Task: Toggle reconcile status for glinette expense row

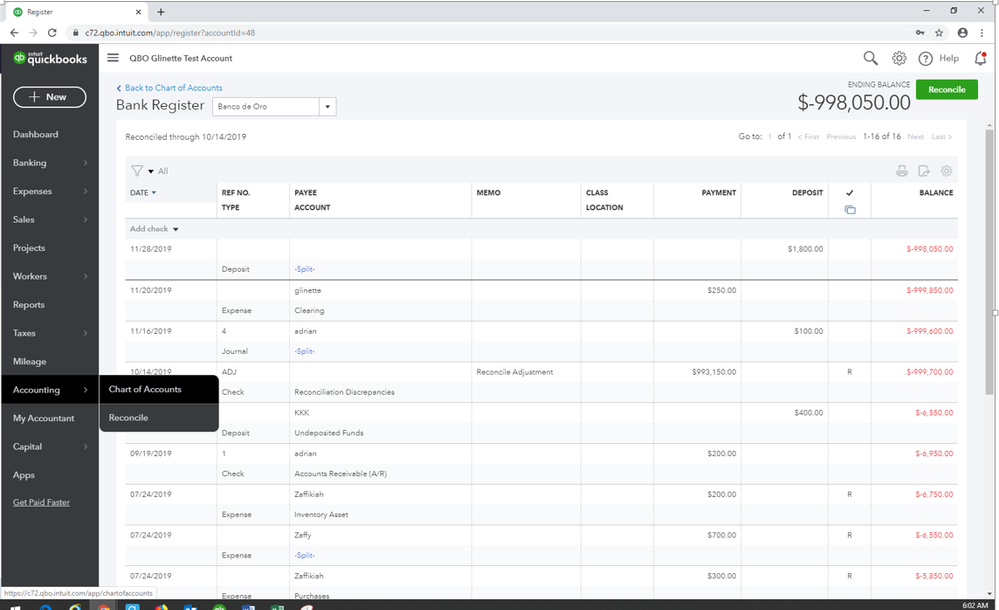Action: pos(849,290)
